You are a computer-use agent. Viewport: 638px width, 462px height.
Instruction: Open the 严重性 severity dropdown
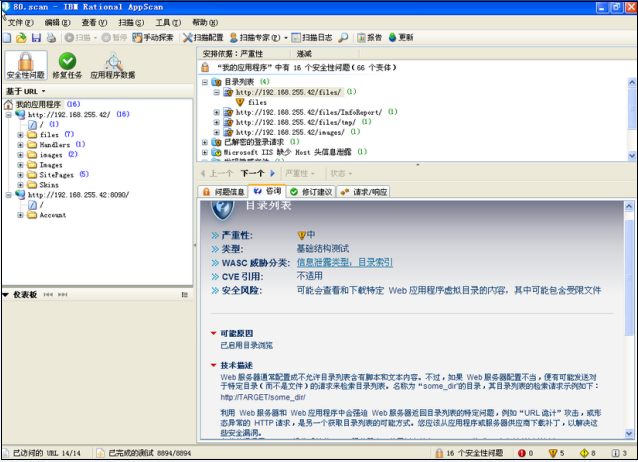[299, 173]
